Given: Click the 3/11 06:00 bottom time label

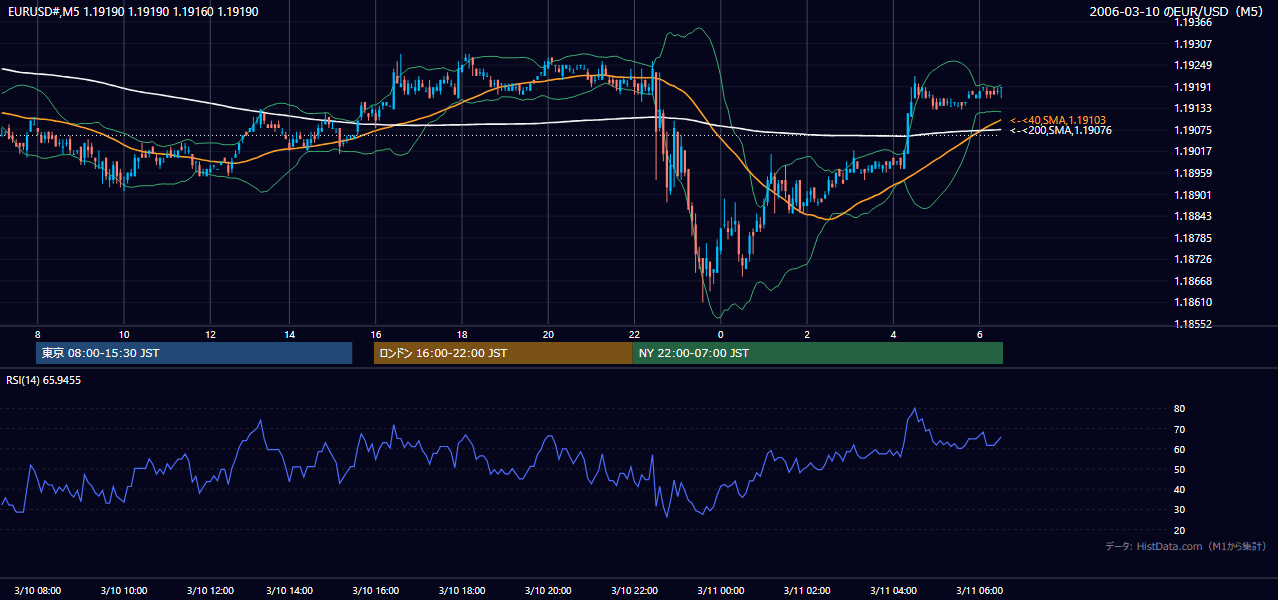Looking at the screenshot, I should 979,590.
